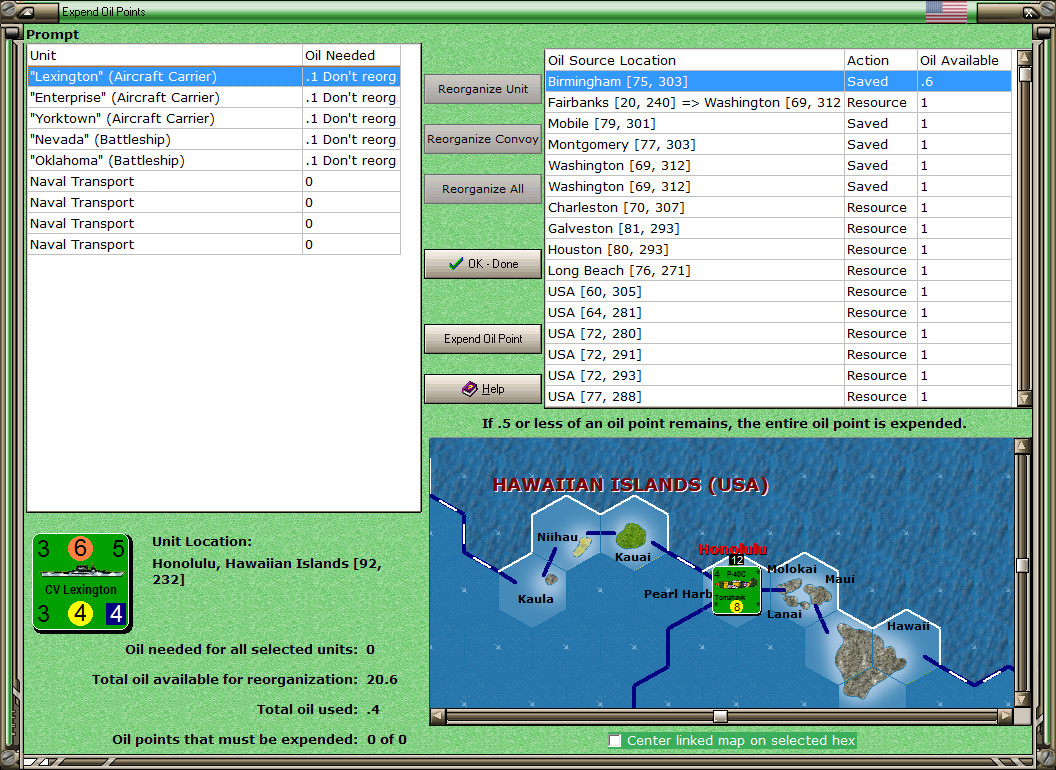Image resolution: width=1056 pixels, height=770 pixels.
Task: Click the Unit column header
Action: pos(164,55)
